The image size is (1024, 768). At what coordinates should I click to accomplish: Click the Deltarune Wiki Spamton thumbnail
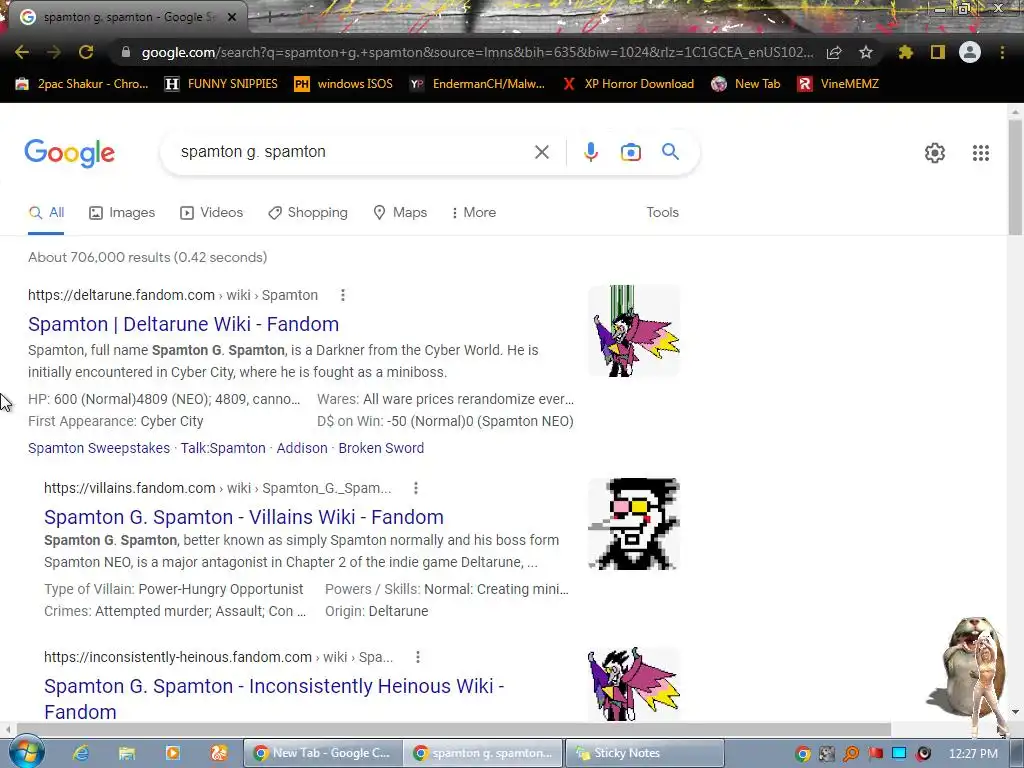(x=634, y=331)
